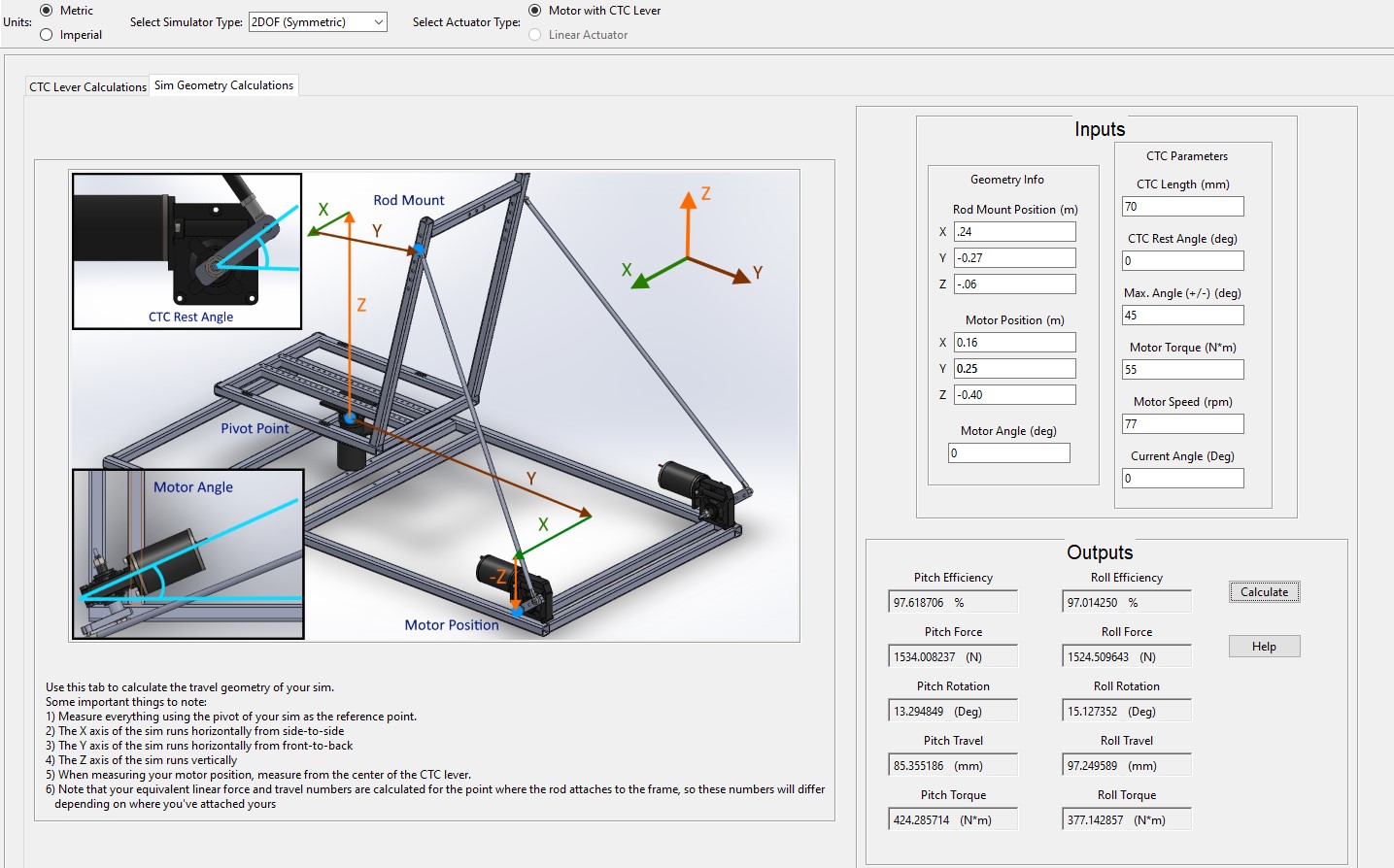This screenshot has height=868, width=1394.
Task: Click the Pivot Point label in diagram
Action: (x=255, y=428)
